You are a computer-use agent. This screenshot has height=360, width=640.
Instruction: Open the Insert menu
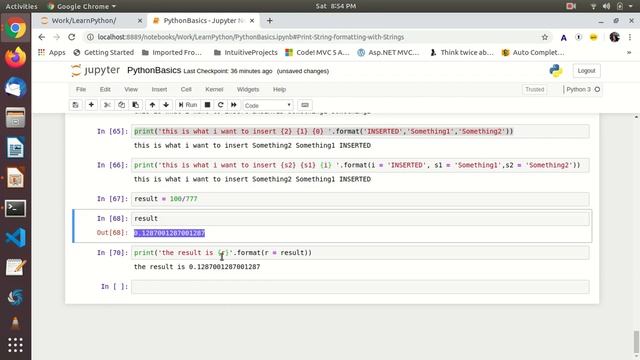159,89
